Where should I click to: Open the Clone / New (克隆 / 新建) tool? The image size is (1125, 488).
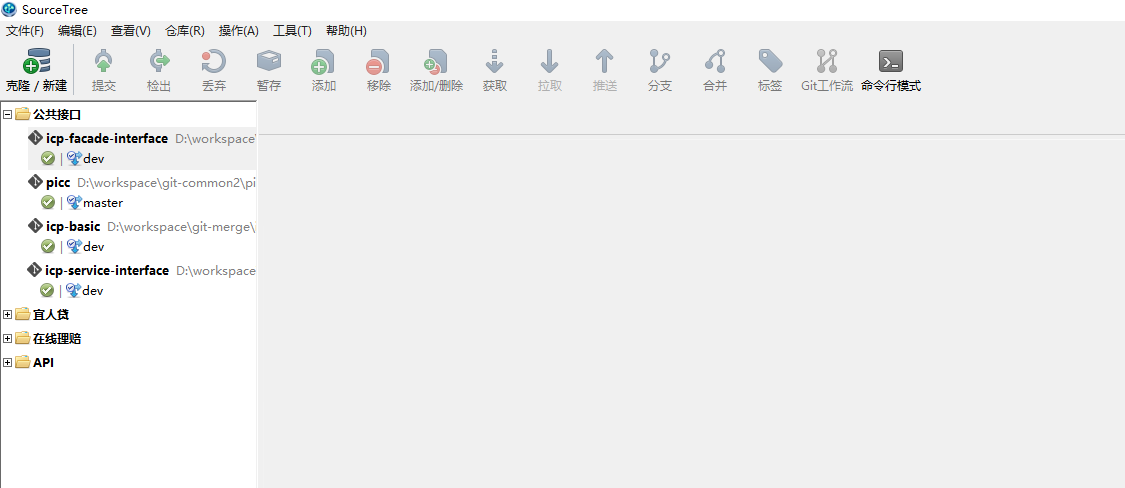[x=36, y=70]
